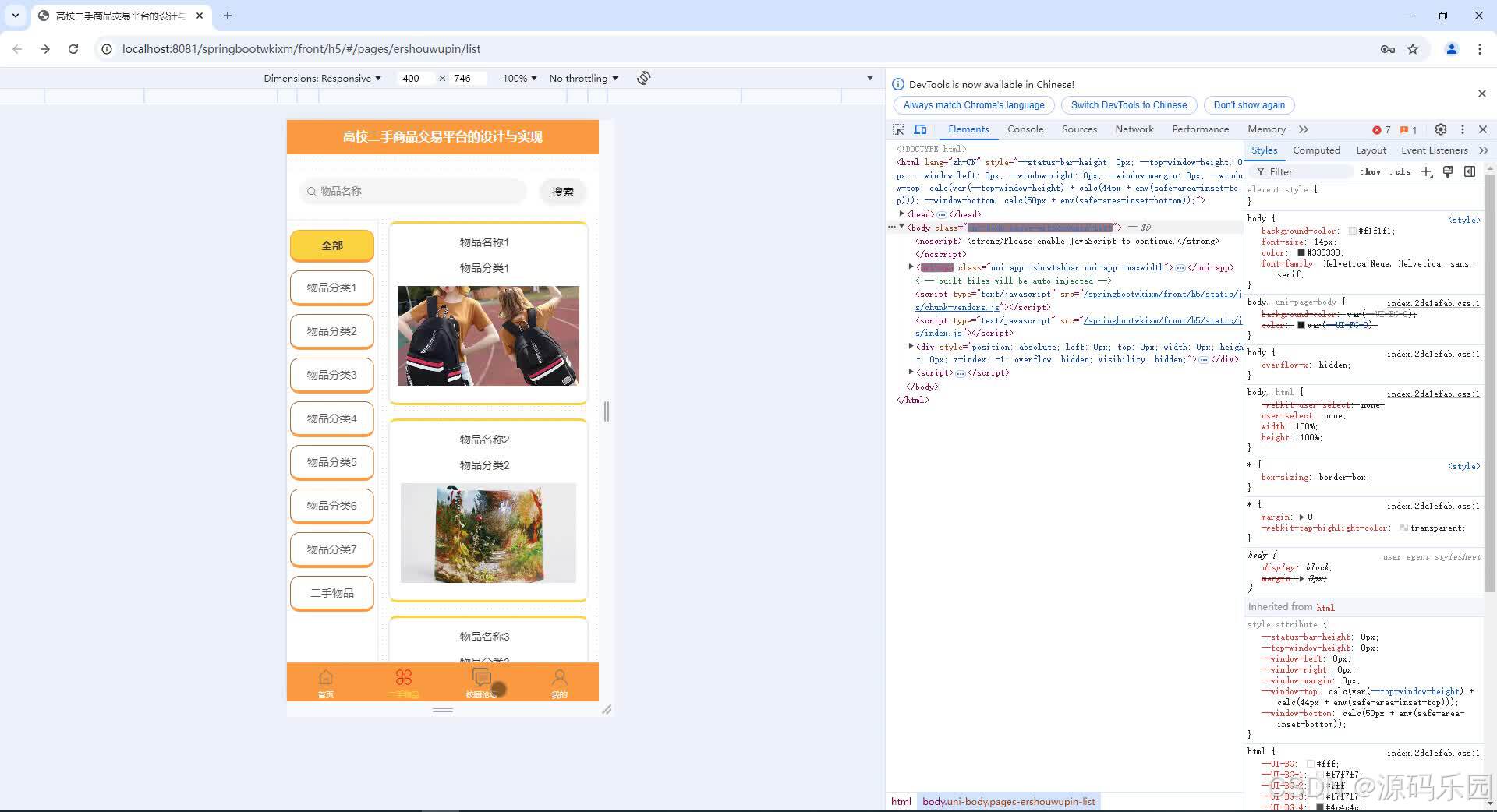
Task: View the 7 console errors indicator
Action: tap(1381, 129)
